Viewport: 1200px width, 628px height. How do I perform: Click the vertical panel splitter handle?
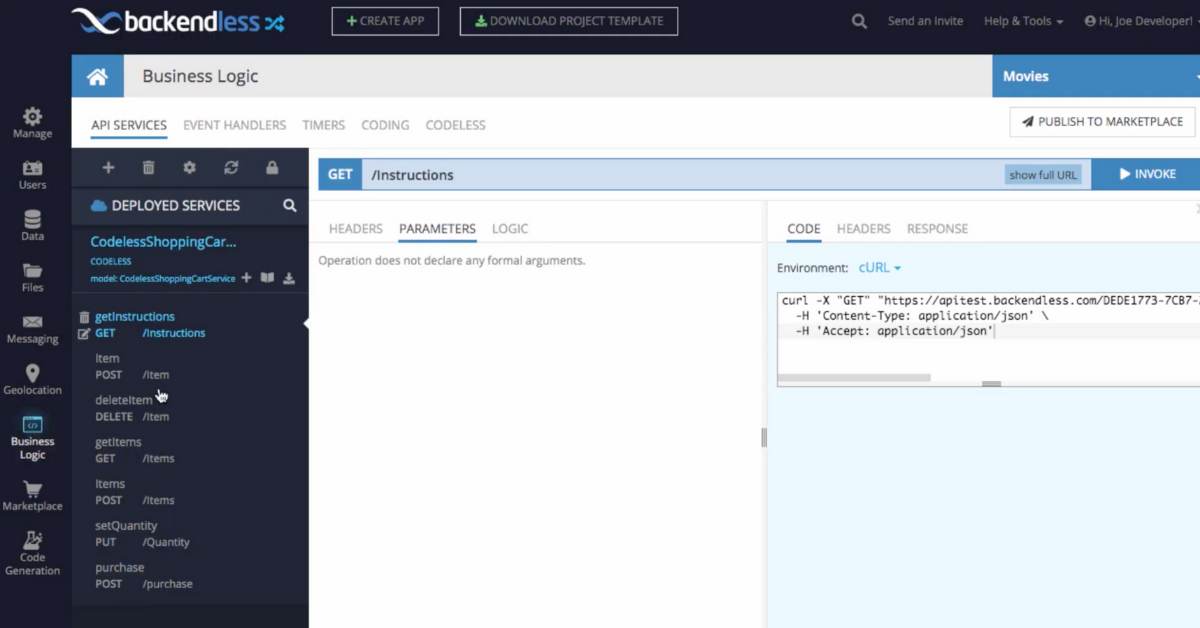pyautogui.click(x=764, y=437)
